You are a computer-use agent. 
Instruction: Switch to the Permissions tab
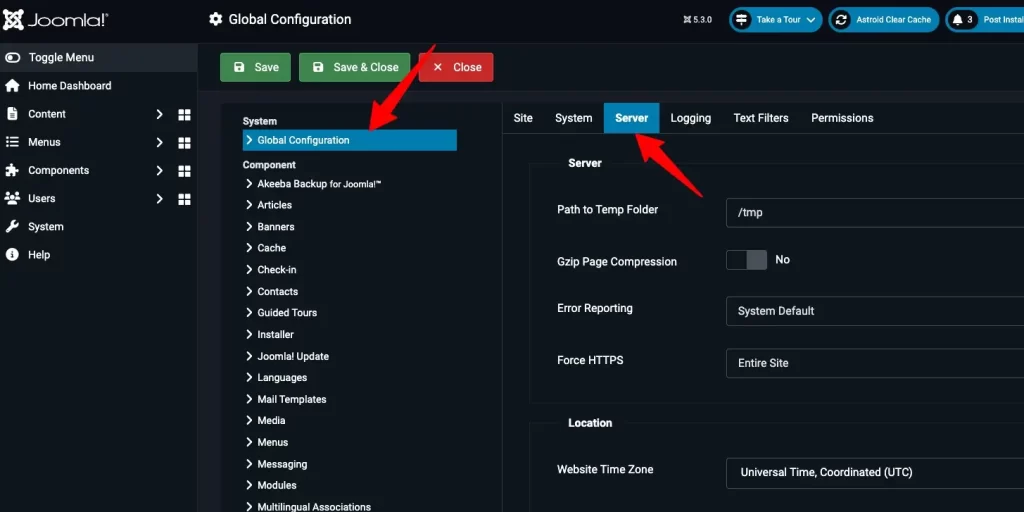tap(842, 118)
